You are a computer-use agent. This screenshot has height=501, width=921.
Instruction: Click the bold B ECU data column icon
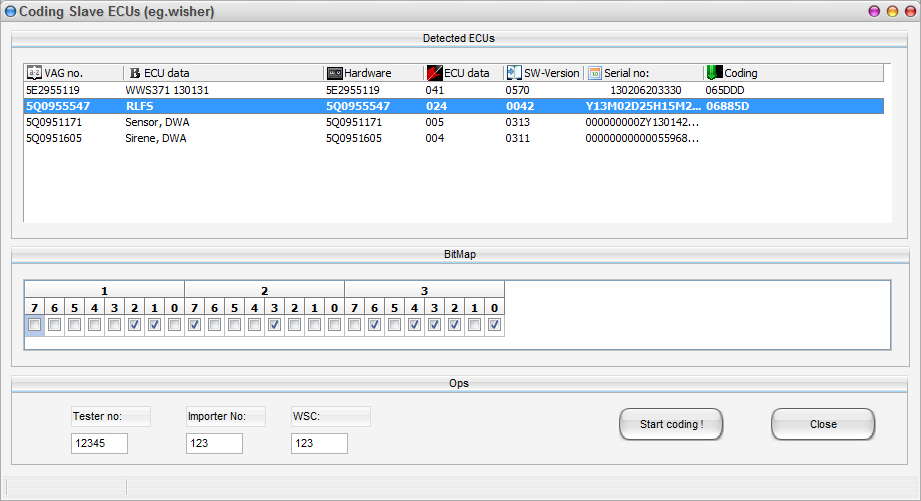click(135, 73)
